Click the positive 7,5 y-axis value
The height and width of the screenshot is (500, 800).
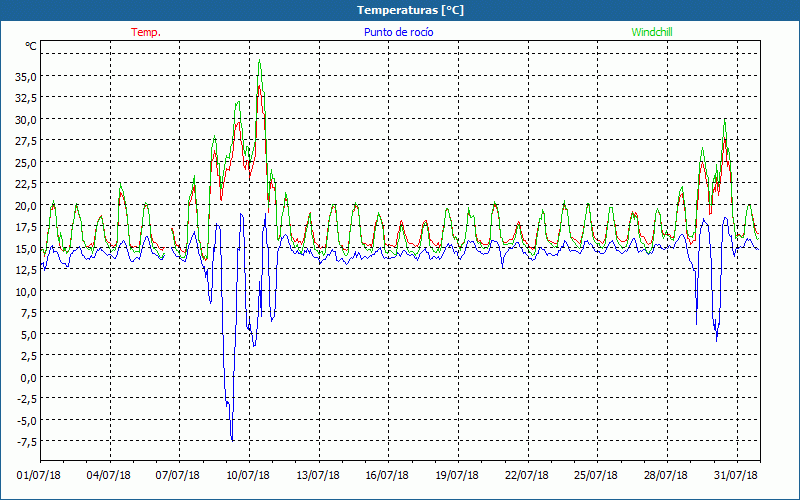[28, 313]
